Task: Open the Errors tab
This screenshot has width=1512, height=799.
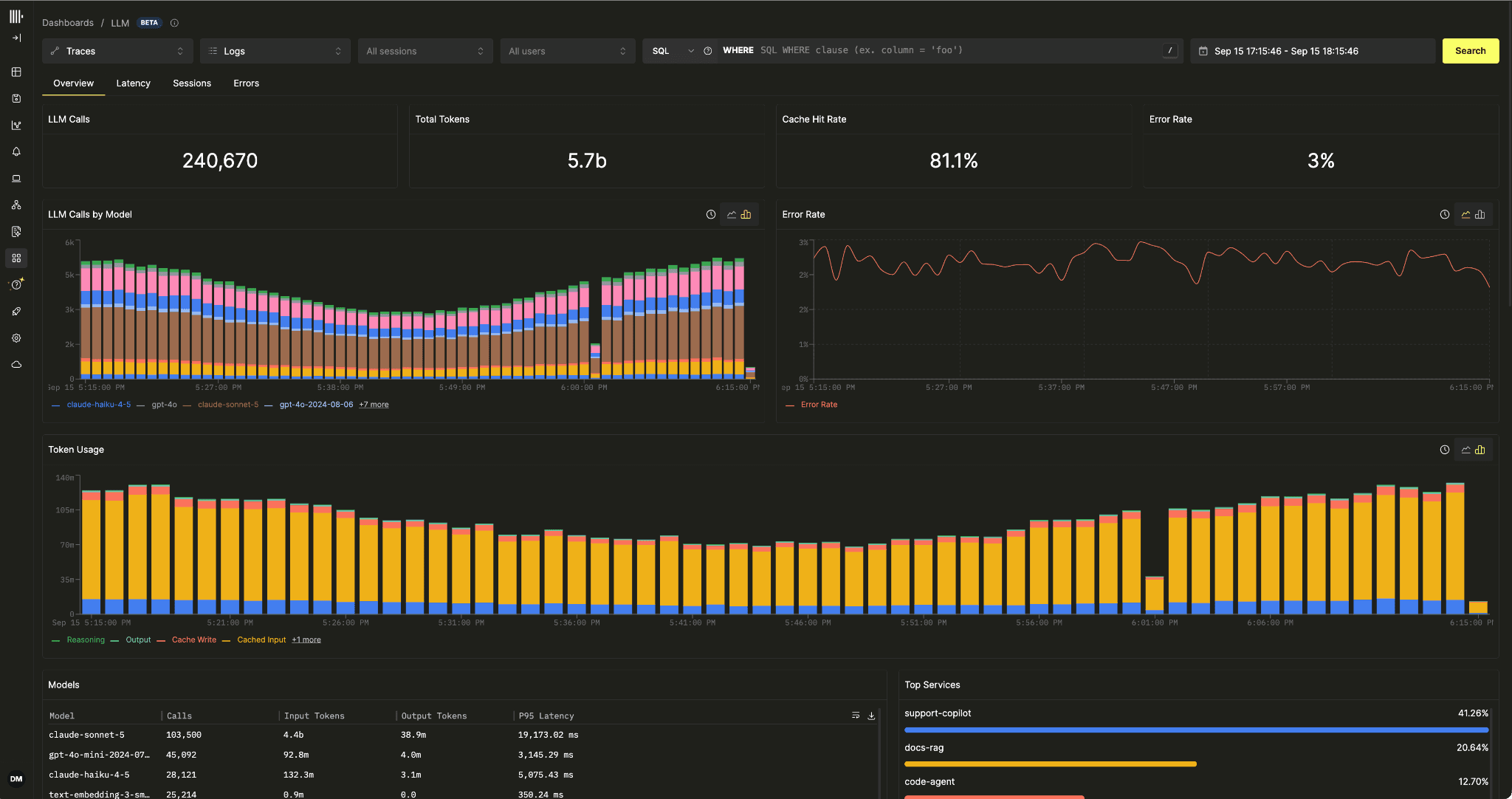Action: pyautogui.click(x=246, y=83)
